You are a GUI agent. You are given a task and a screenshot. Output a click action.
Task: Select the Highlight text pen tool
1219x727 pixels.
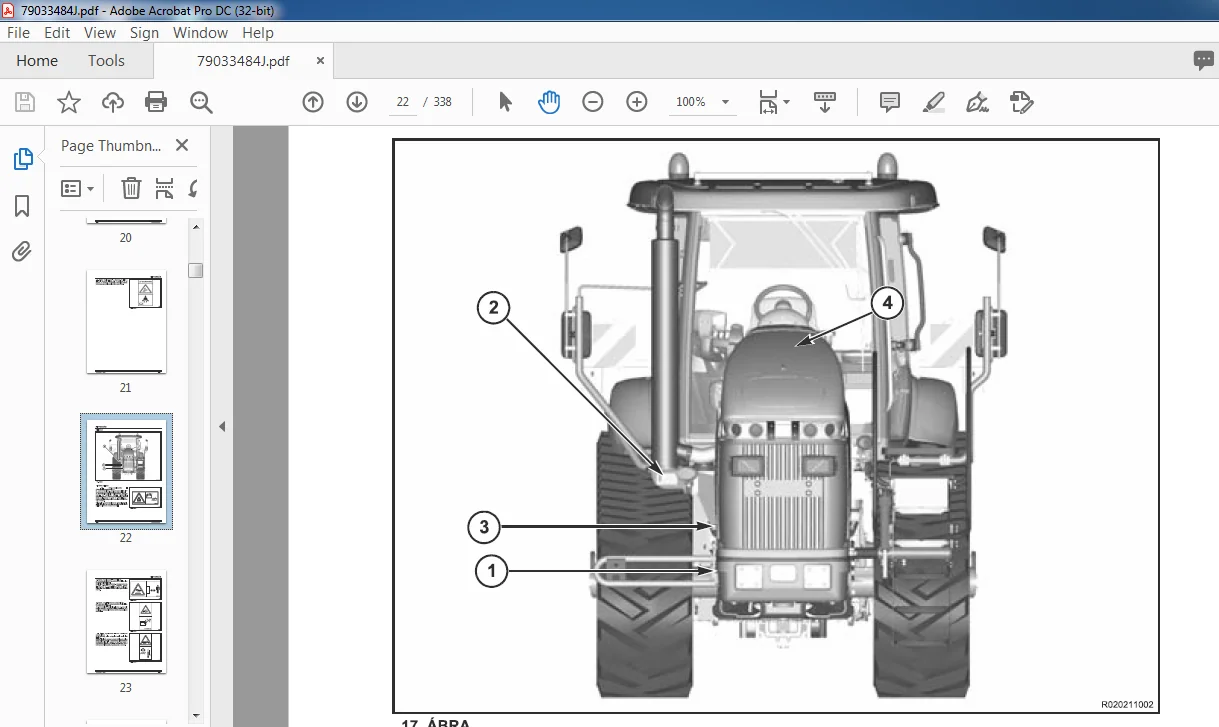point(933,102)
